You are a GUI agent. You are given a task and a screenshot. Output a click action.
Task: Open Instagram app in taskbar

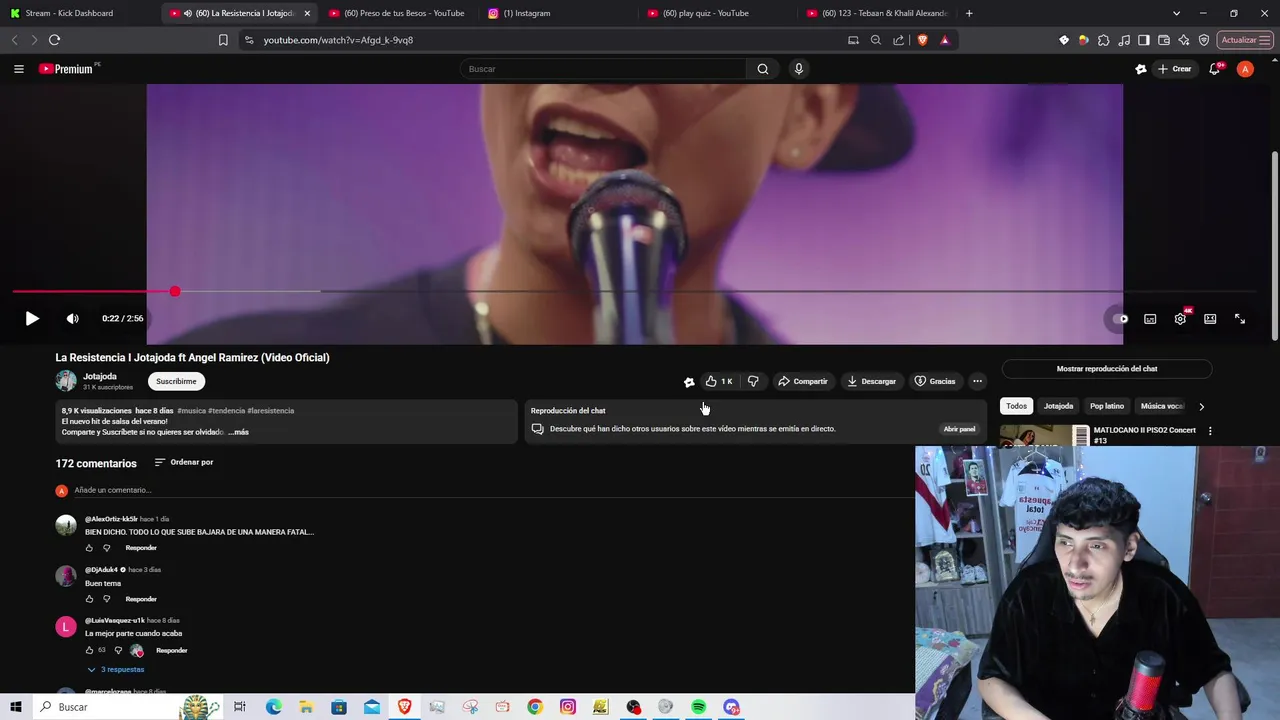pyautogui.click(x=568, y=707)
